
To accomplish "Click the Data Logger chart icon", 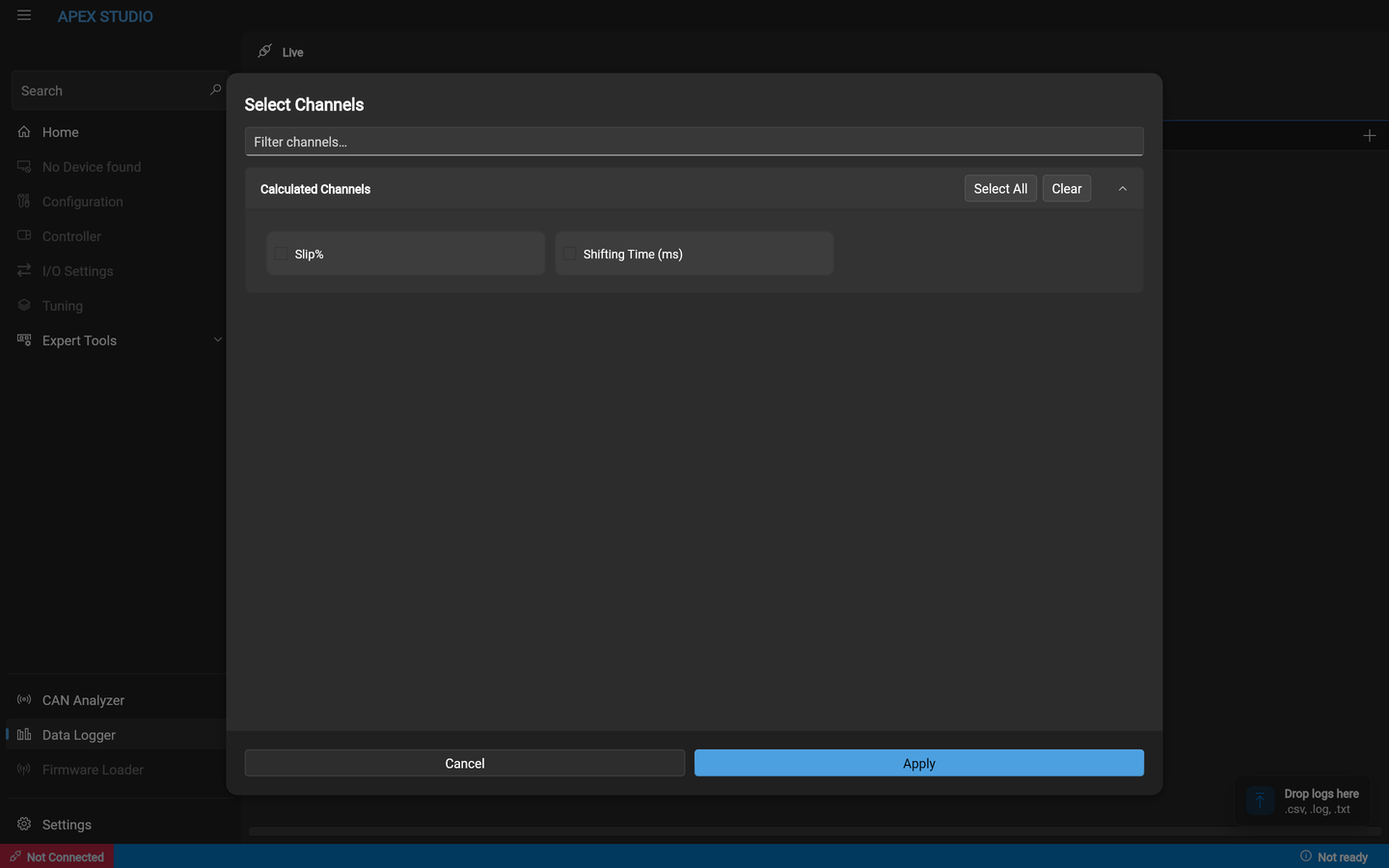I will point(24,734).
